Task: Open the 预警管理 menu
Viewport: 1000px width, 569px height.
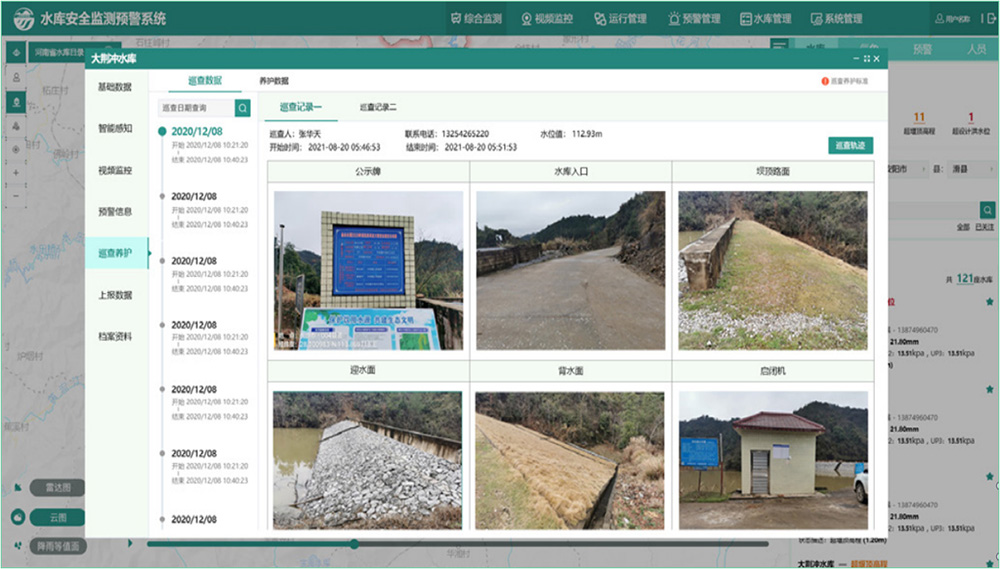Action: 694,18
